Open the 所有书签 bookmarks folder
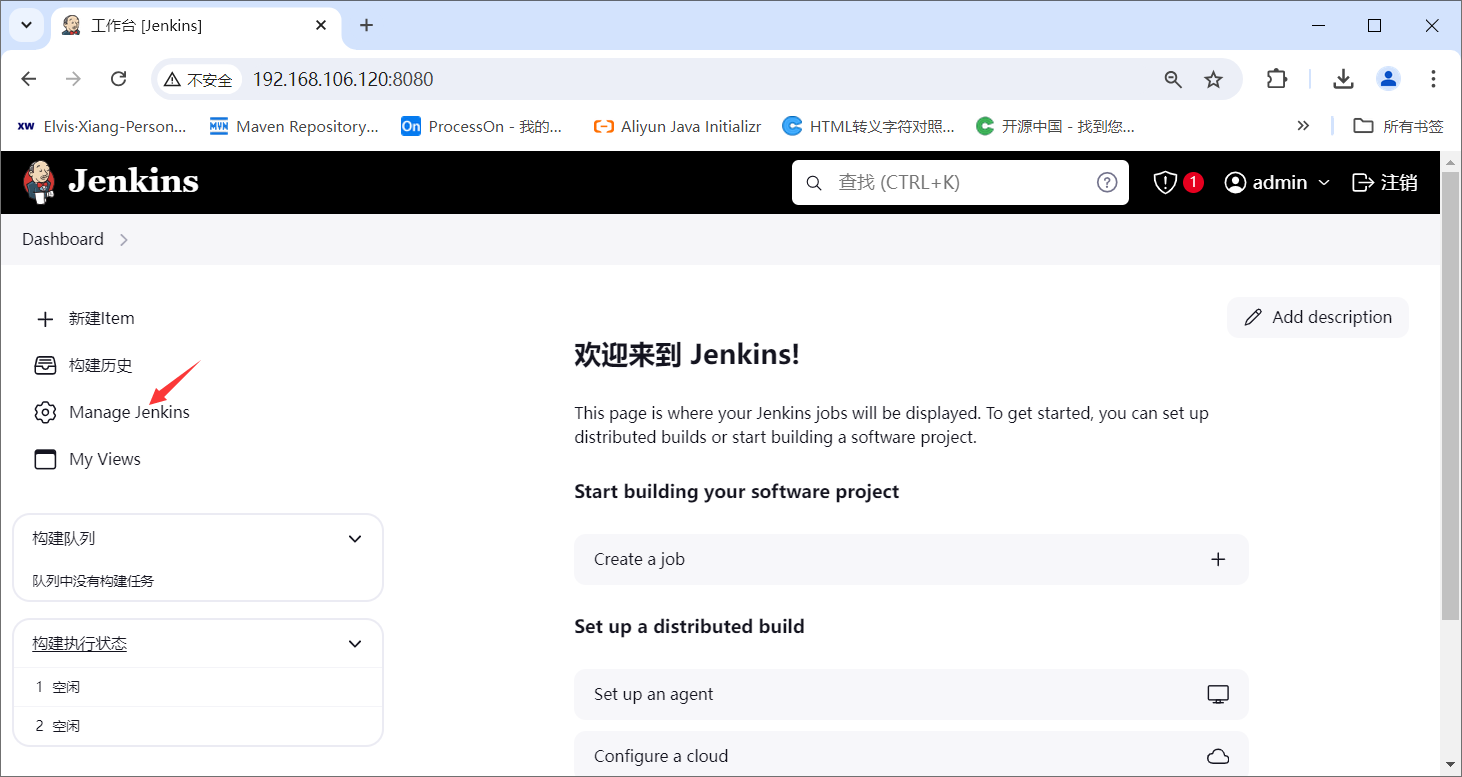The width and height of the screenshot is (1462, 777). tap(1398, 126)
